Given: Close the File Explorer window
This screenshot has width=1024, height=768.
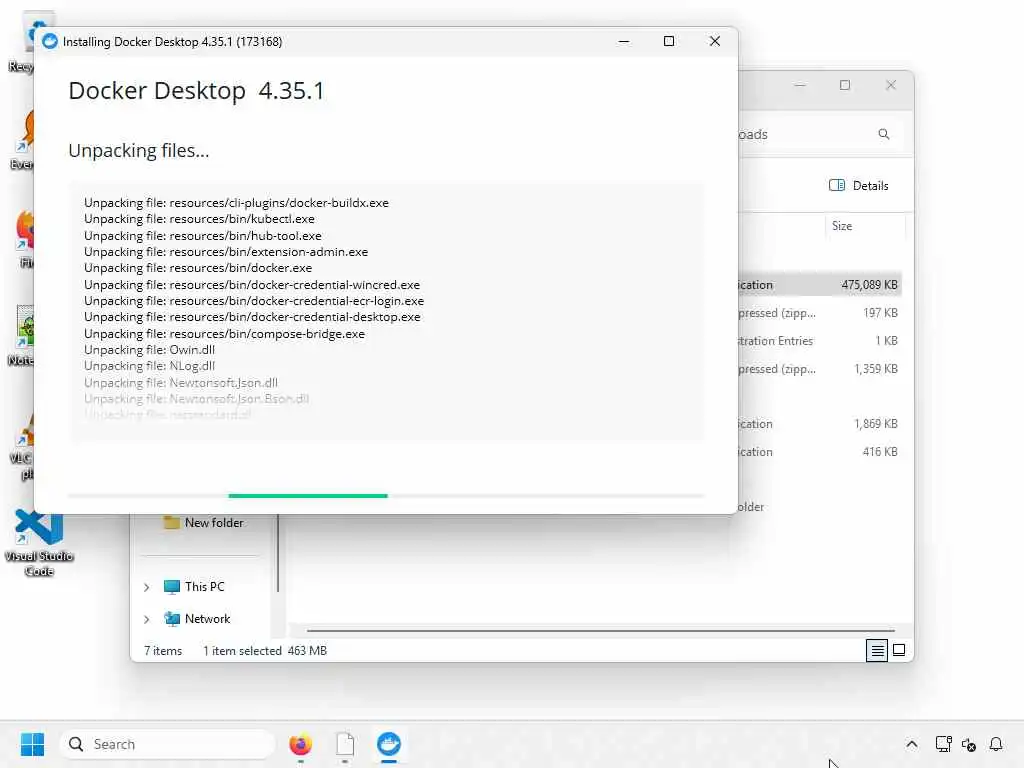Looking at the screenshot, I should tap(891, 86).
